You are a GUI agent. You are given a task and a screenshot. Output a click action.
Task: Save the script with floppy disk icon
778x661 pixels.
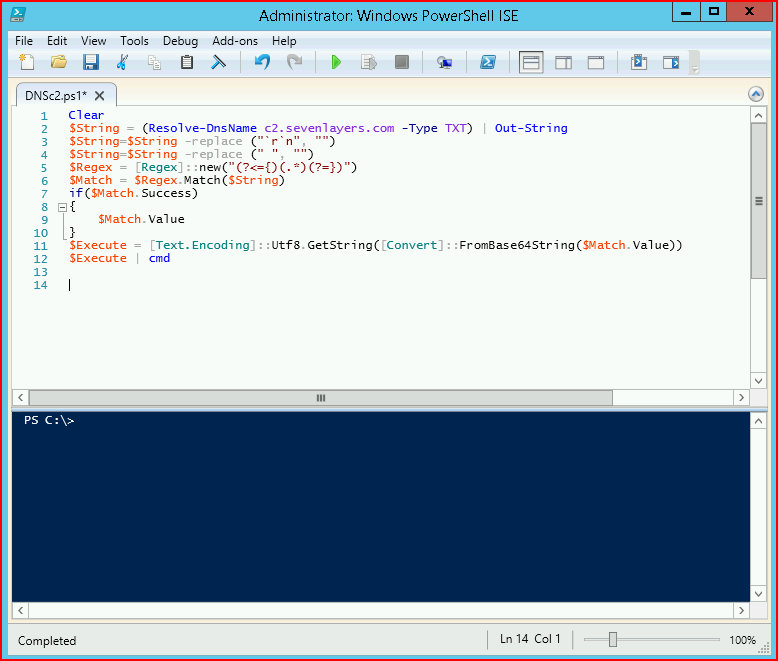pyautogui.click(x=91, y=63)
